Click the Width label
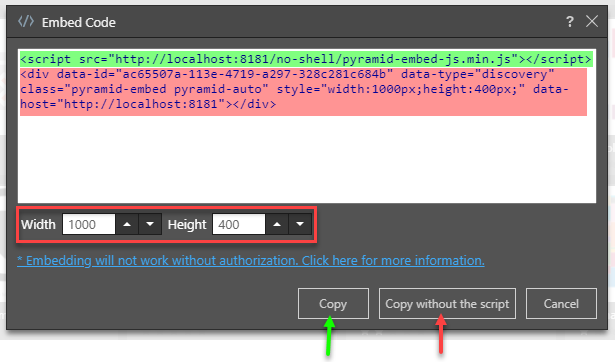 point(38,224)
